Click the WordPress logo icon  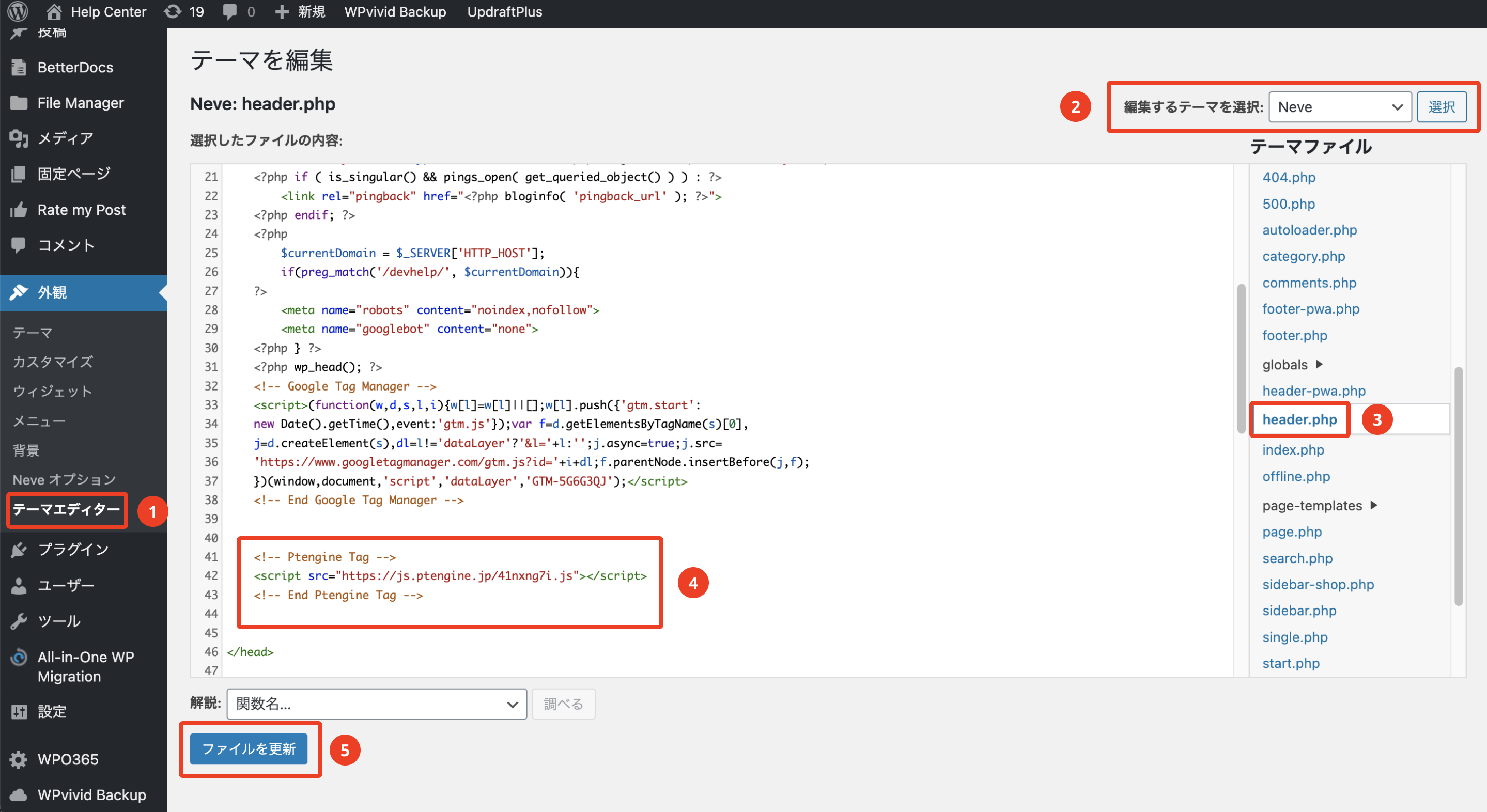tap(18, 11)
